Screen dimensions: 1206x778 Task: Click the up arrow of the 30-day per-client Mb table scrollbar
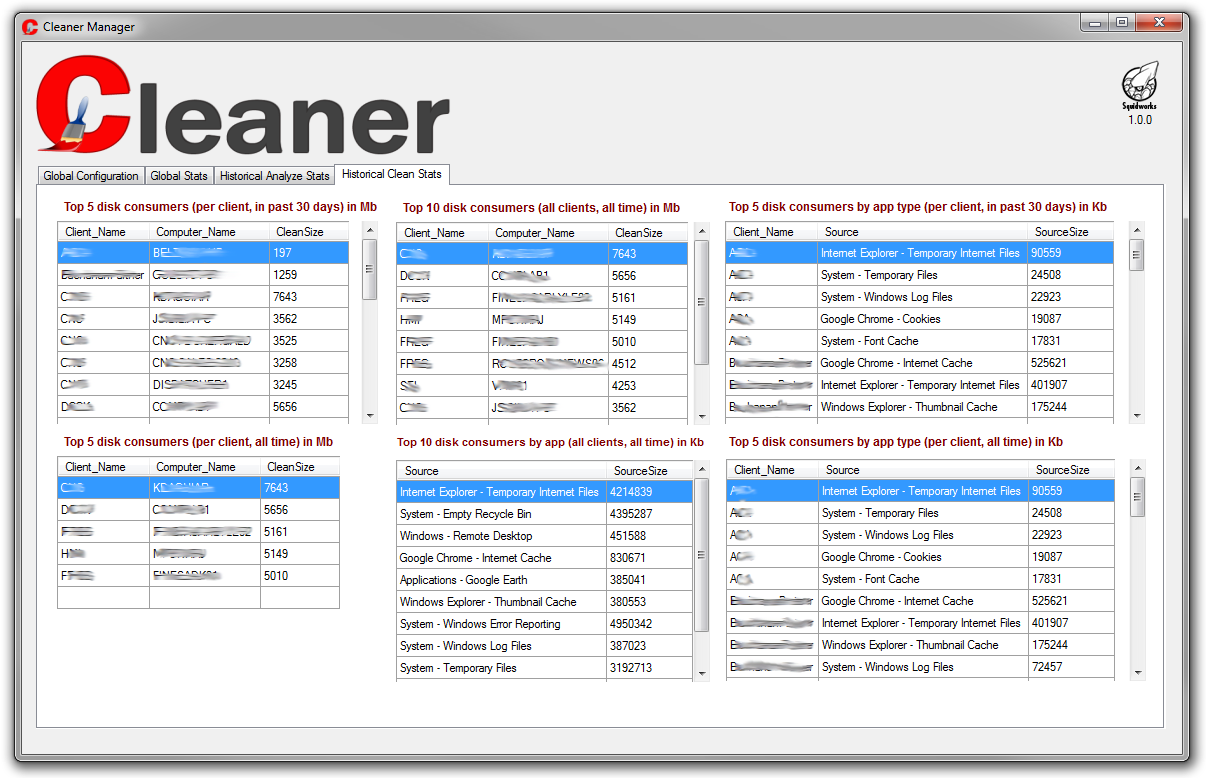pos(370,229)
